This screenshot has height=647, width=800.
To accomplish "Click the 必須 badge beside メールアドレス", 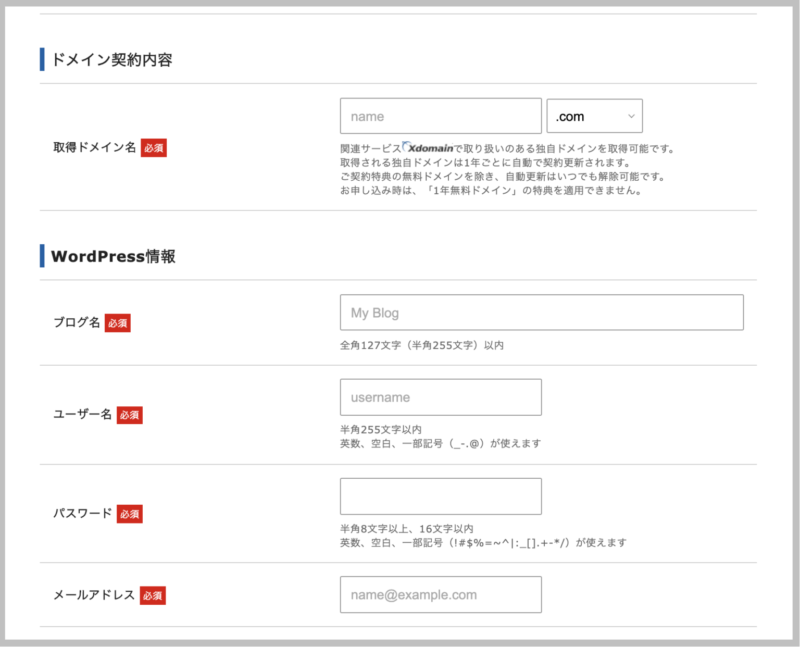I will pyautogui.click(x=153, y=595).
